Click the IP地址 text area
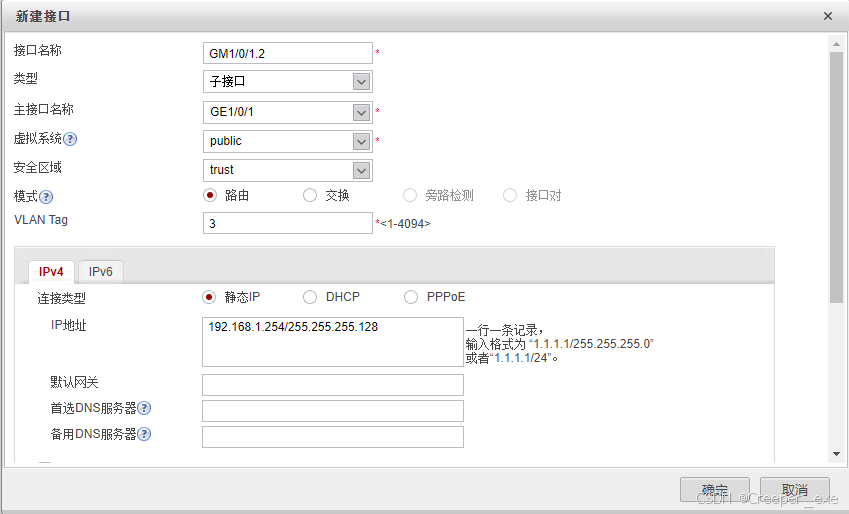 [332, 342]
